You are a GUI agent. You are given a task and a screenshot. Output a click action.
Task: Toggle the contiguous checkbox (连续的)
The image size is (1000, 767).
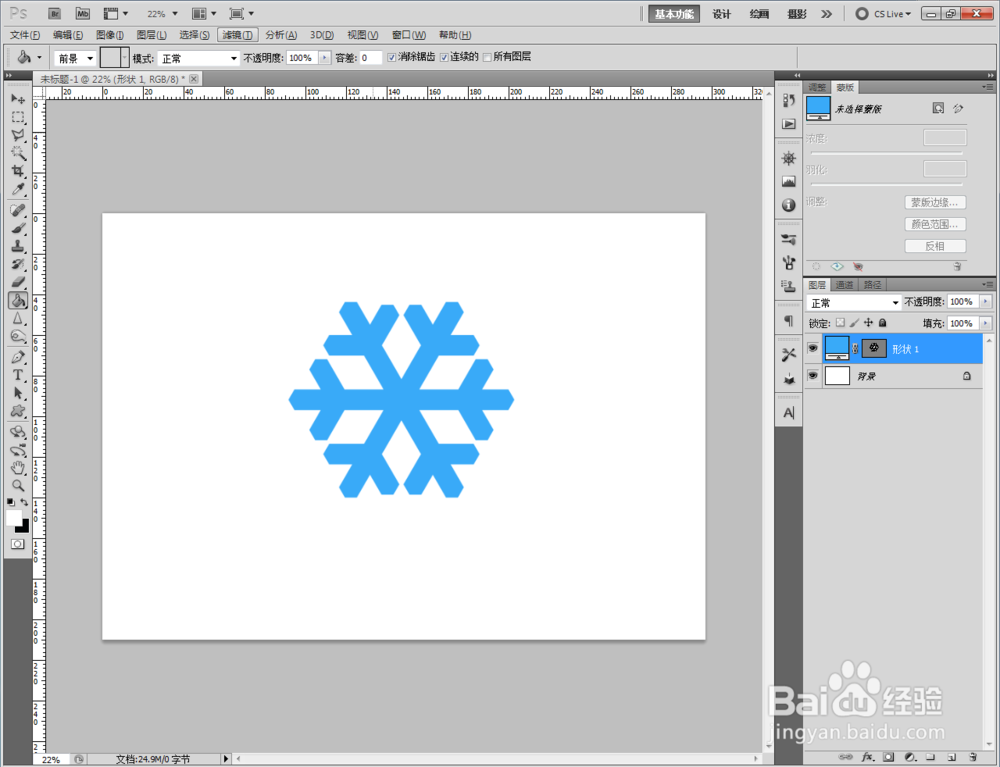point(444,57)
